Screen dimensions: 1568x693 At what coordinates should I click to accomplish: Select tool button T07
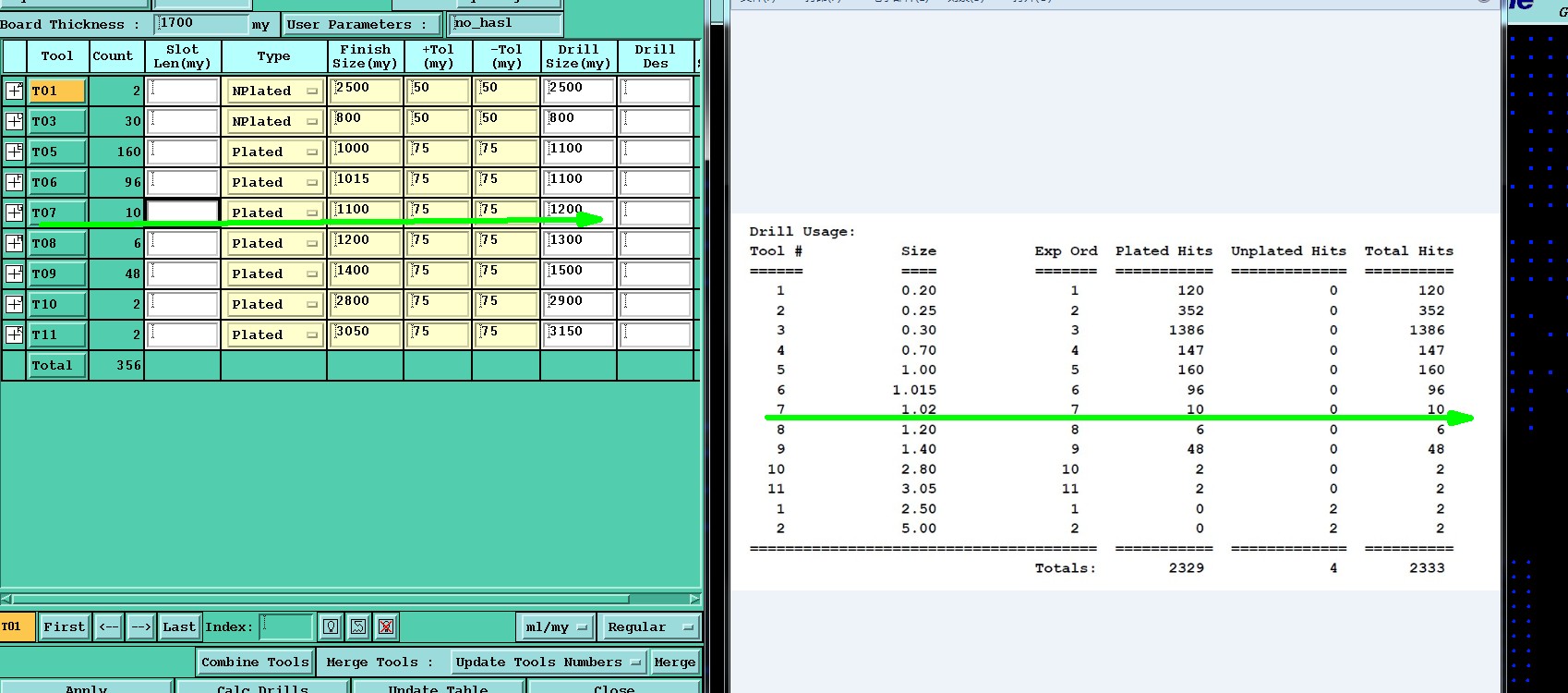[x=57, y=213]
